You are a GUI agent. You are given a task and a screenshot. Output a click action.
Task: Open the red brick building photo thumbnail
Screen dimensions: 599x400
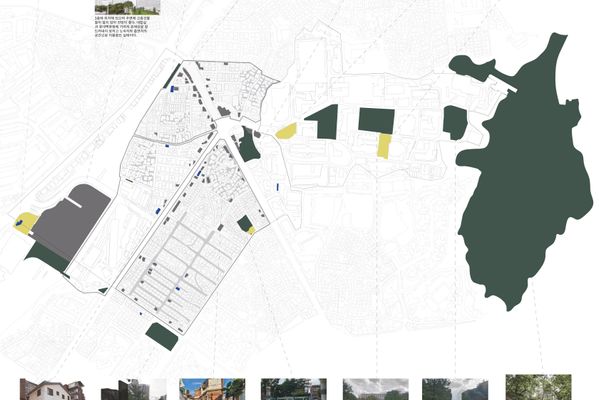[x=212, y=389]
